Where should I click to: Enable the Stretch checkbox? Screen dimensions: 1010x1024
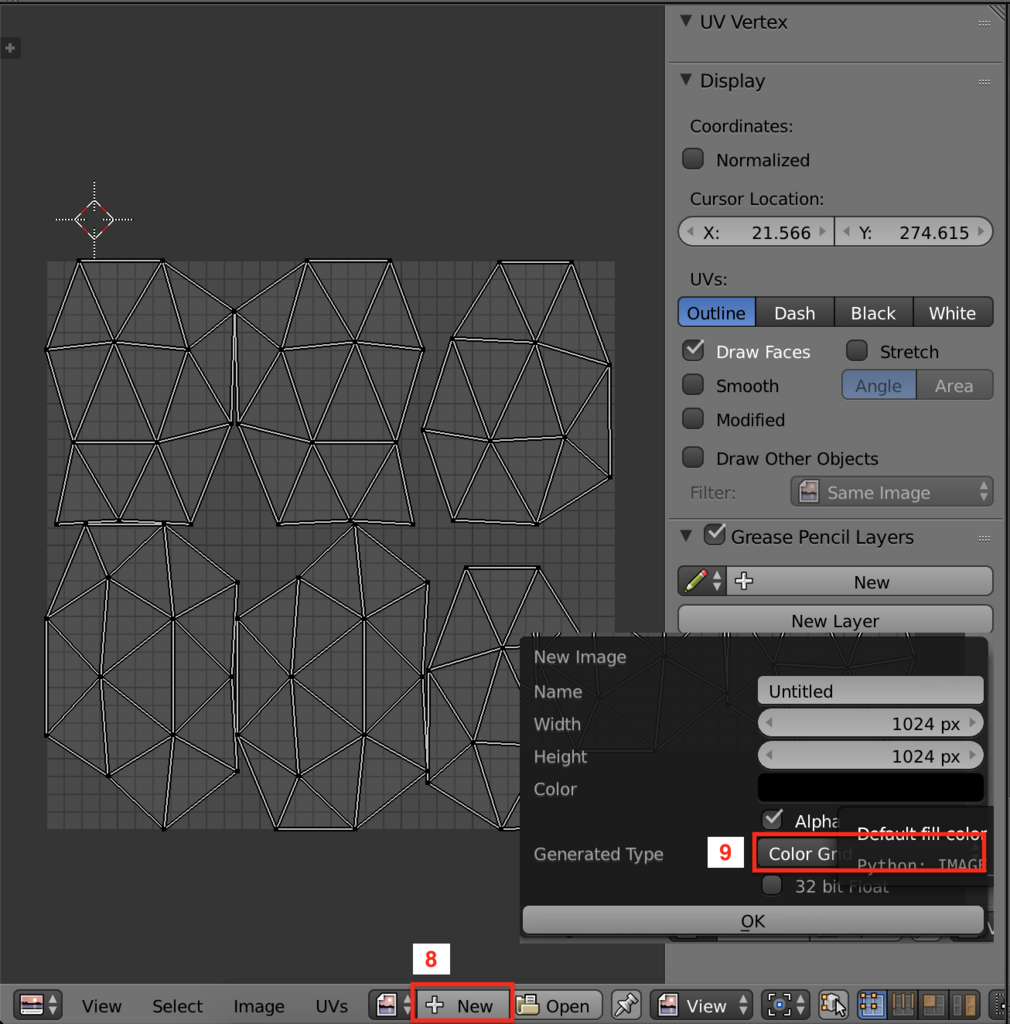(x=857, y=351)
